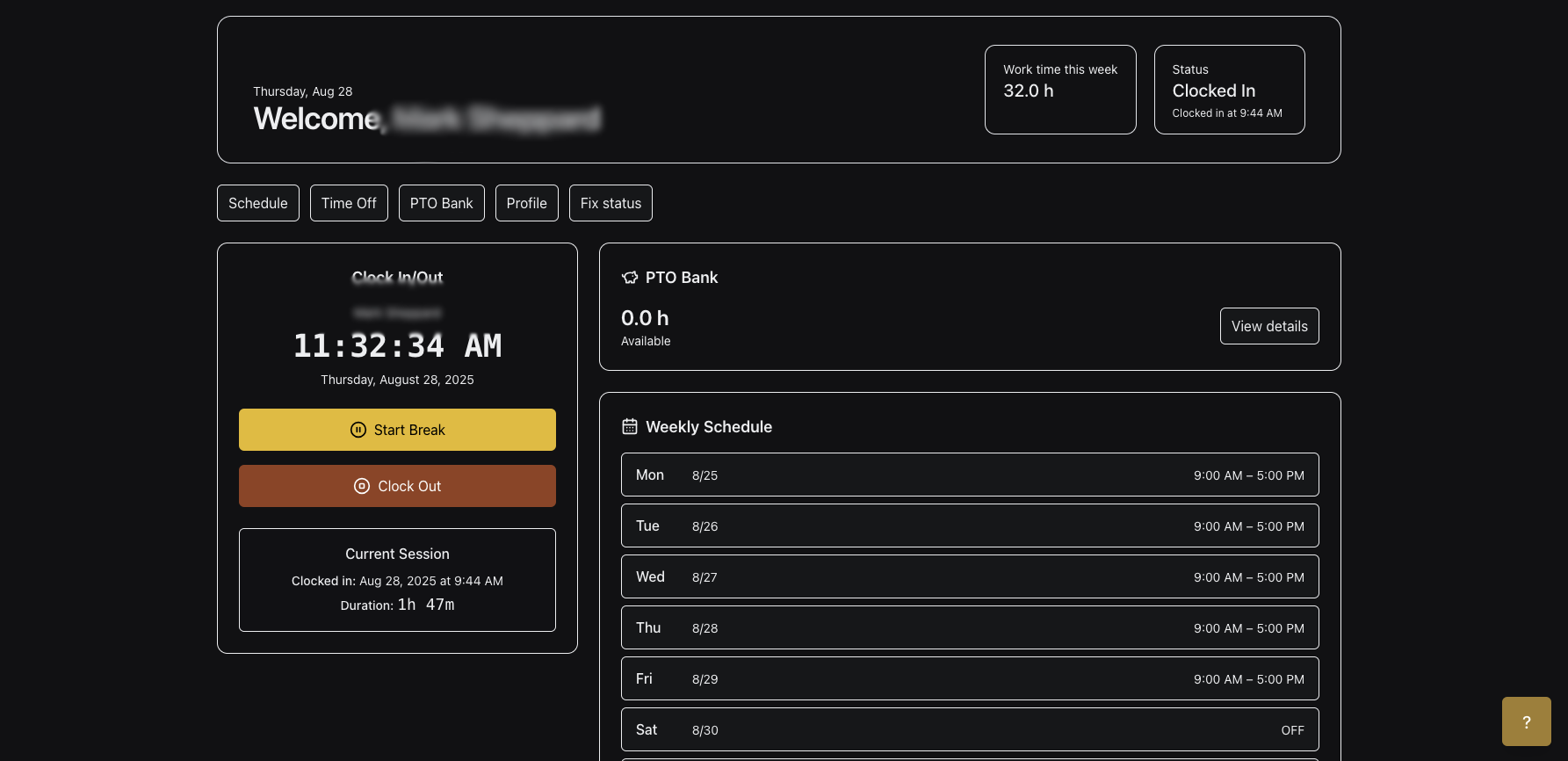Click the piggy bank PTO Bank icon

pyautogui.click(x=630, y=278)
